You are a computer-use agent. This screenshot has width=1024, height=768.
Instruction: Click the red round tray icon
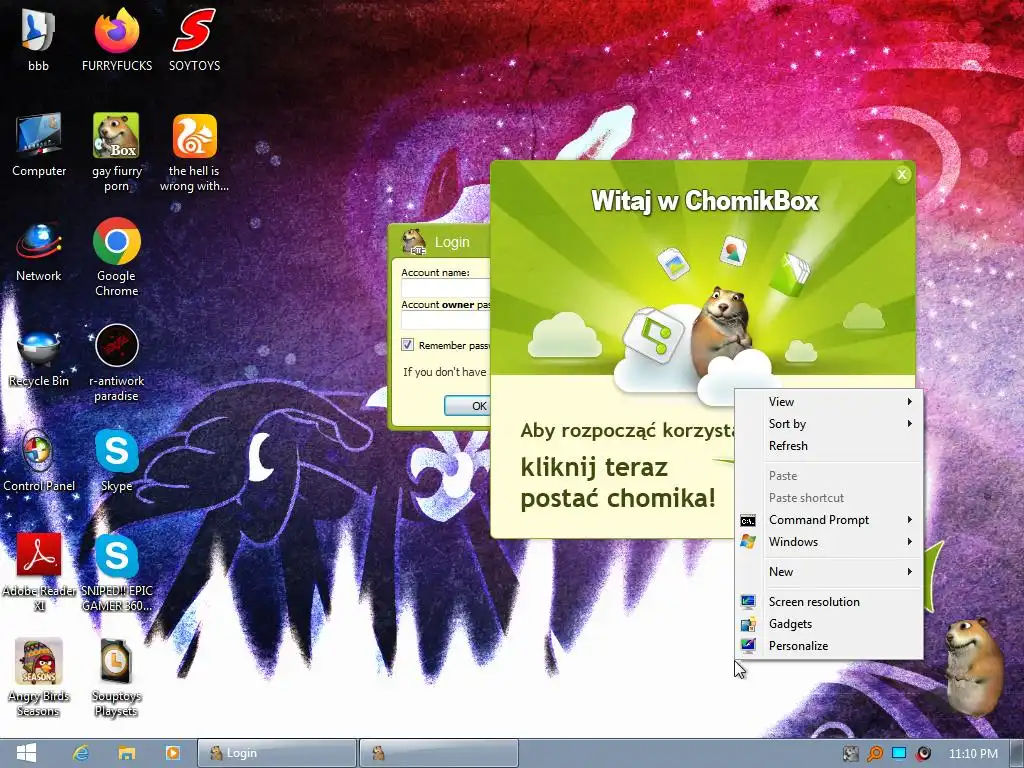pyautogui.click(x=923, y=754)
